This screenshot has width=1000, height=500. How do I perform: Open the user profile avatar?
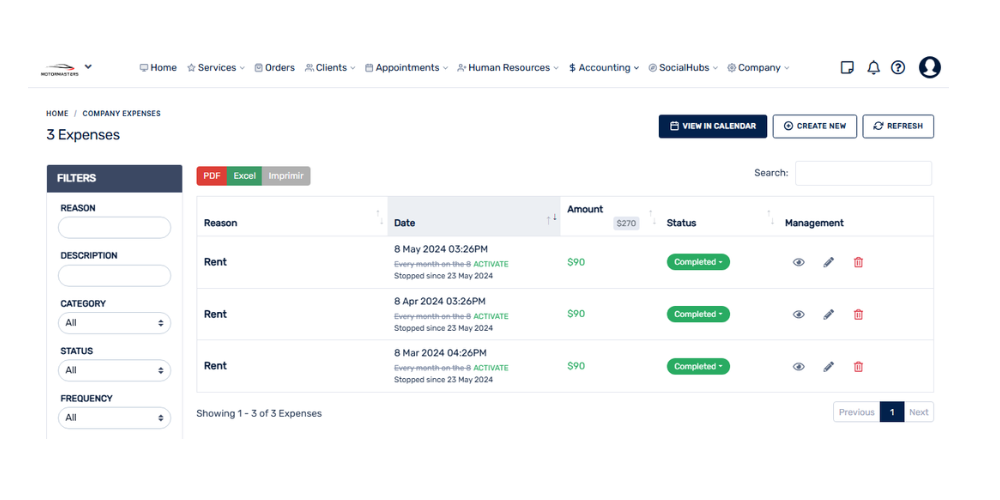coord(929,68)
